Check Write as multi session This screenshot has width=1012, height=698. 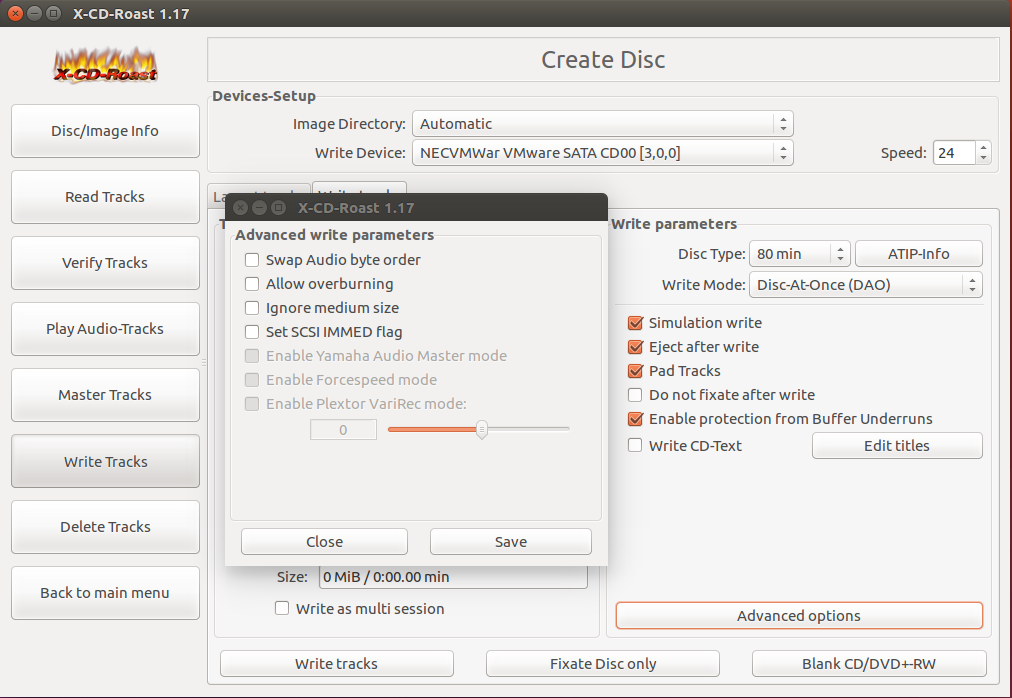[282, 608]
